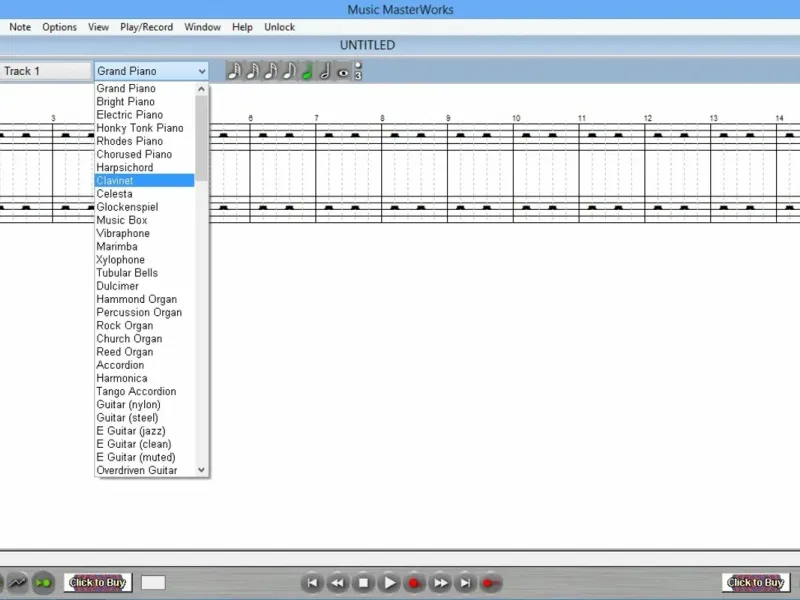The width and height of the screenshot is (800, 600).
Task: Open the Window menu
Action: coord(202,27)
